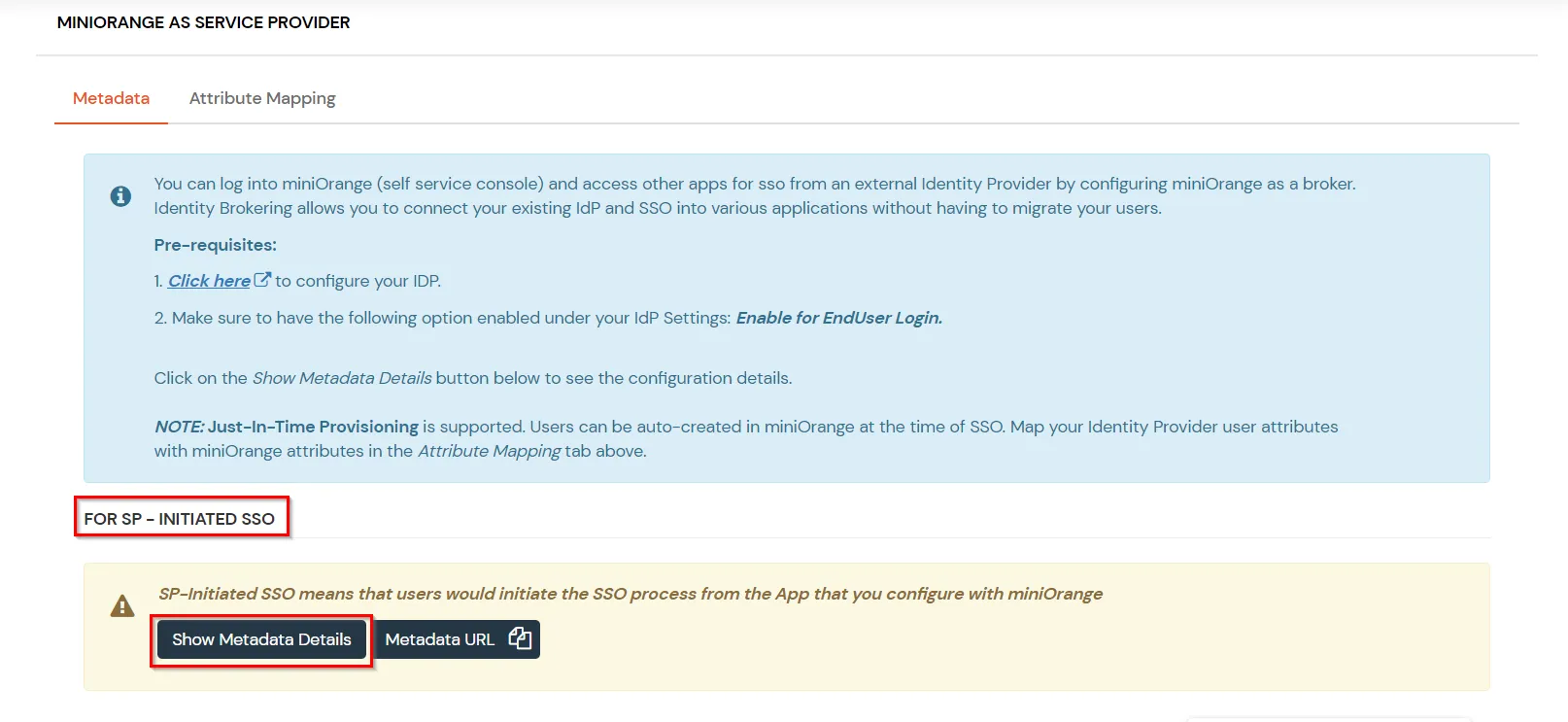The width and height of the screenshot is (1568, 722).
Task: Follow the 'Click here' link to configure IDP
Action: [209, 281]
